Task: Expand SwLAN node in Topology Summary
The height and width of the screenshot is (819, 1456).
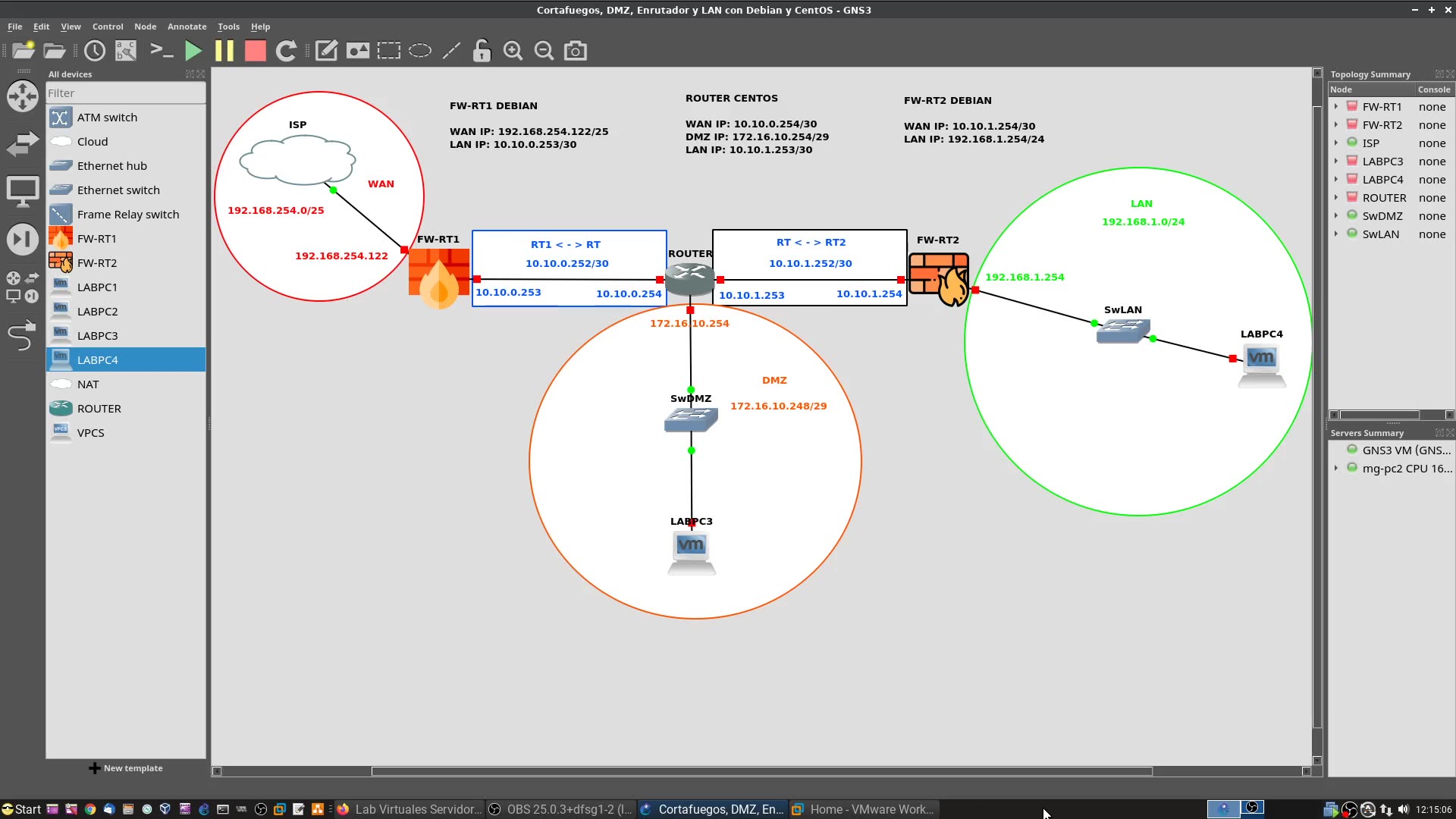Action: (x=1336, y=234)
